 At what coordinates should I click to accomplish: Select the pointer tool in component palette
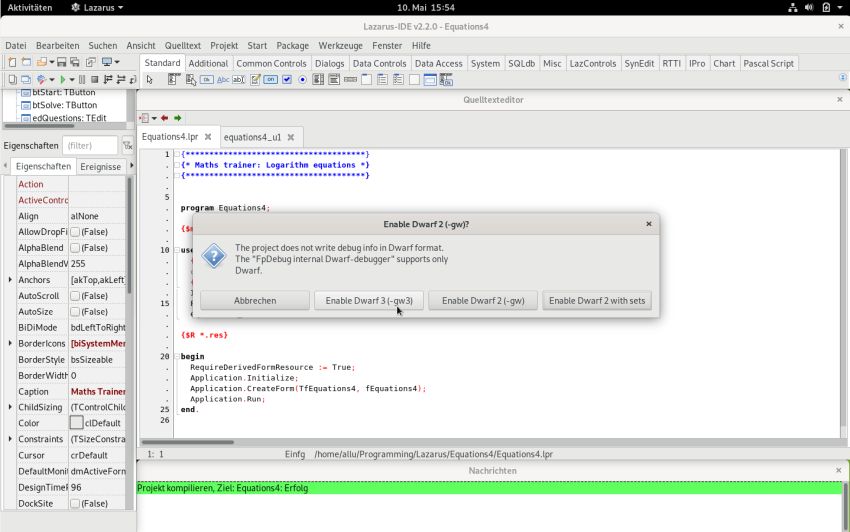(150, 80)
